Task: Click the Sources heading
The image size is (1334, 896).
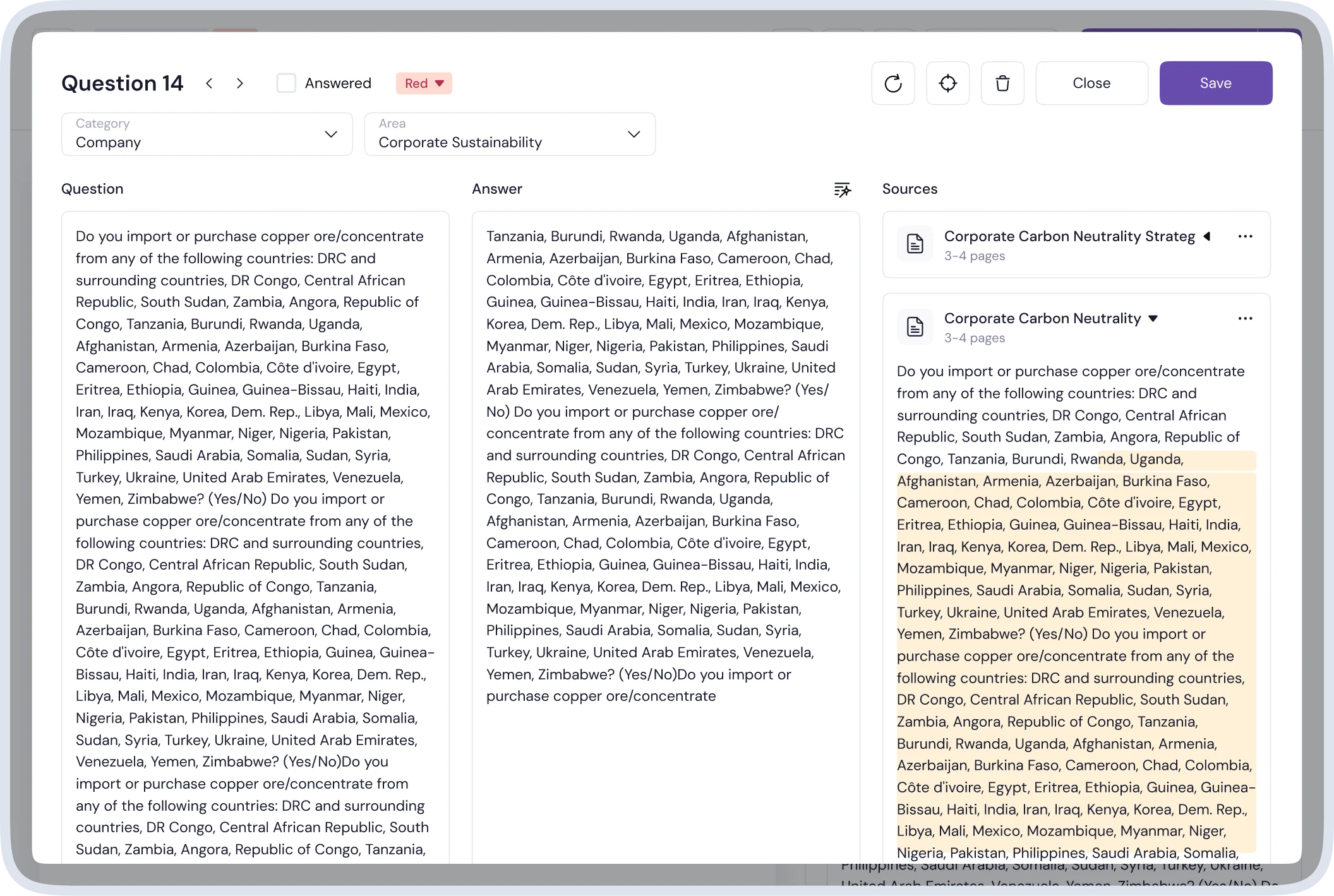Action: click(x=910, y=189)
